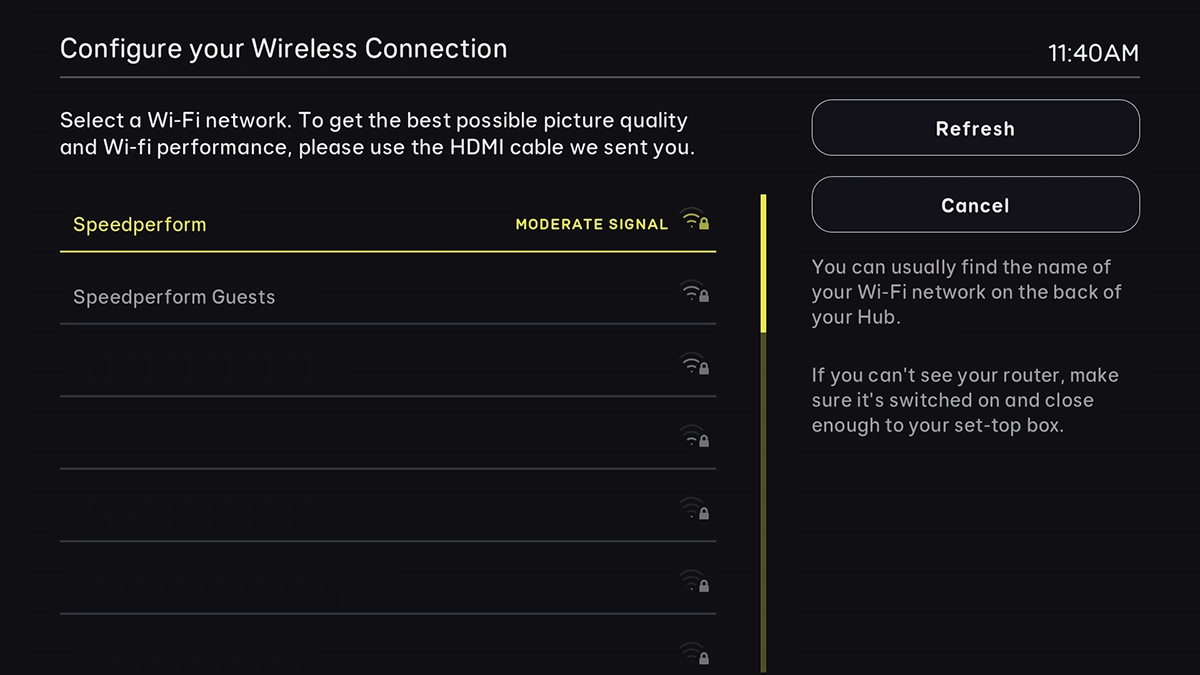This screenshot has height=675, width=1200.
Task: Select the Speedperform network
Action: coord(139,225)
